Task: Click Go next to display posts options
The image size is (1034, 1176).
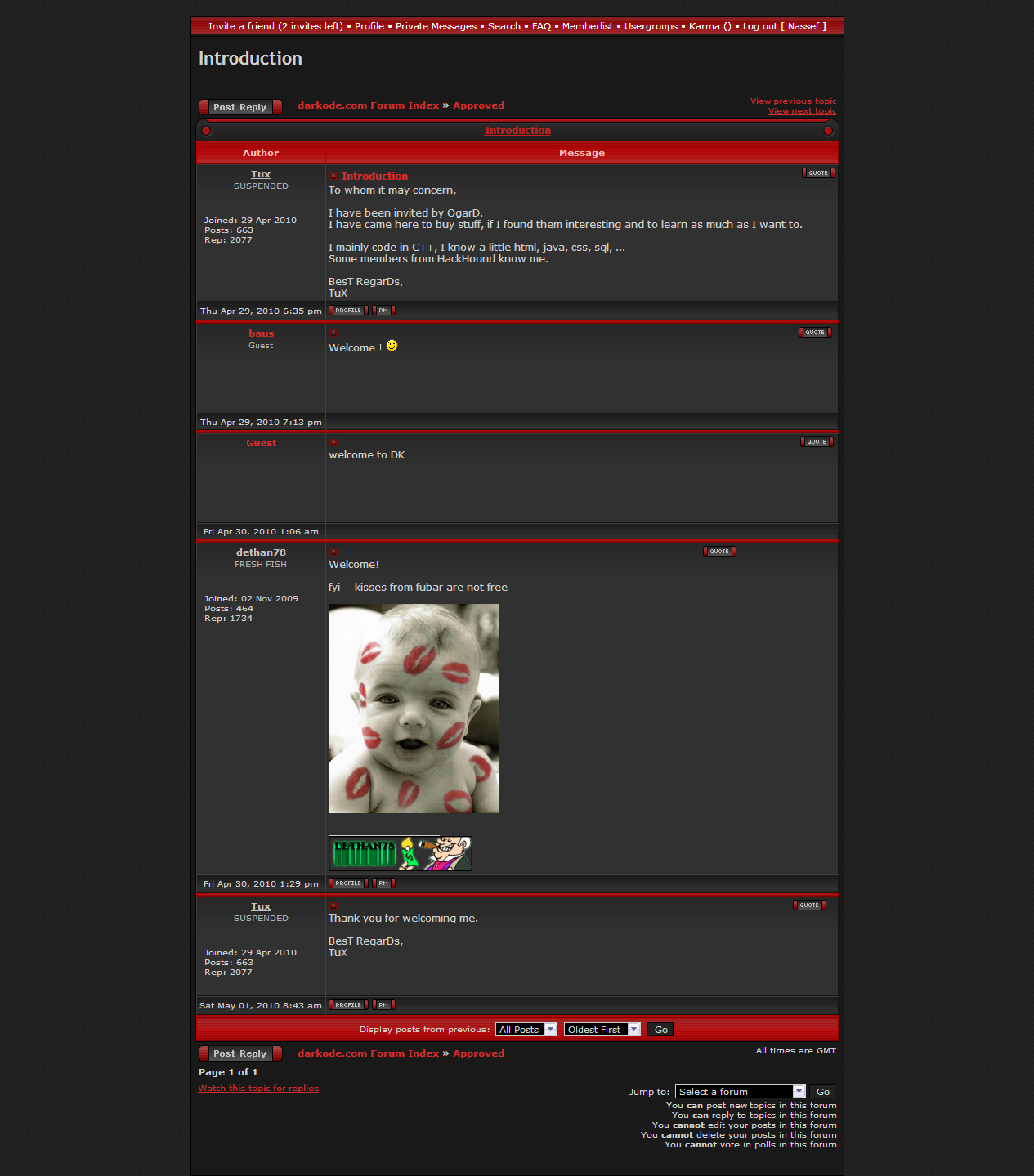Action: (660, 1030)
